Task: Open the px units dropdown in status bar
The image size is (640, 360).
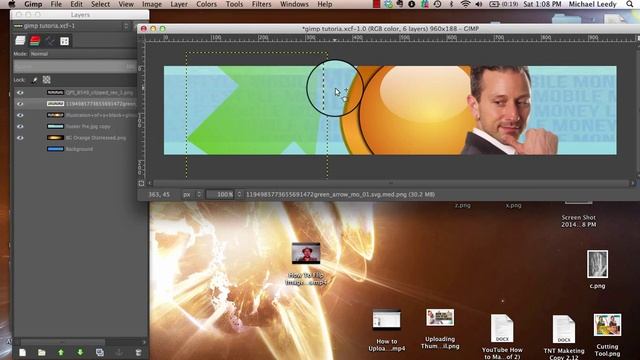Action: [192, 195]
